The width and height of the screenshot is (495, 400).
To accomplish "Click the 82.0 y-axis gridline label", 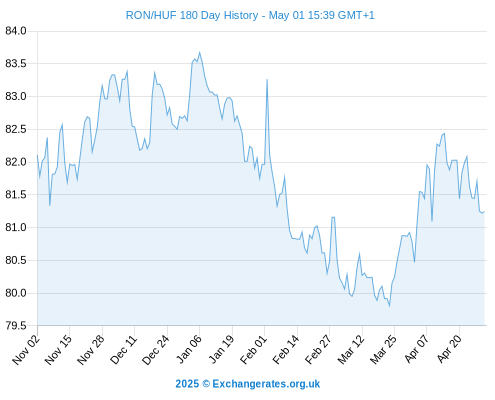I will (x=16, y=162).
